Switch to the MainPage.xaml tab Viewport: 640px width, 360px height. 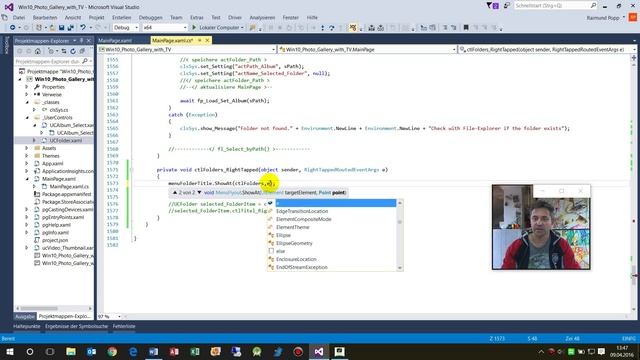pos(115,40)
